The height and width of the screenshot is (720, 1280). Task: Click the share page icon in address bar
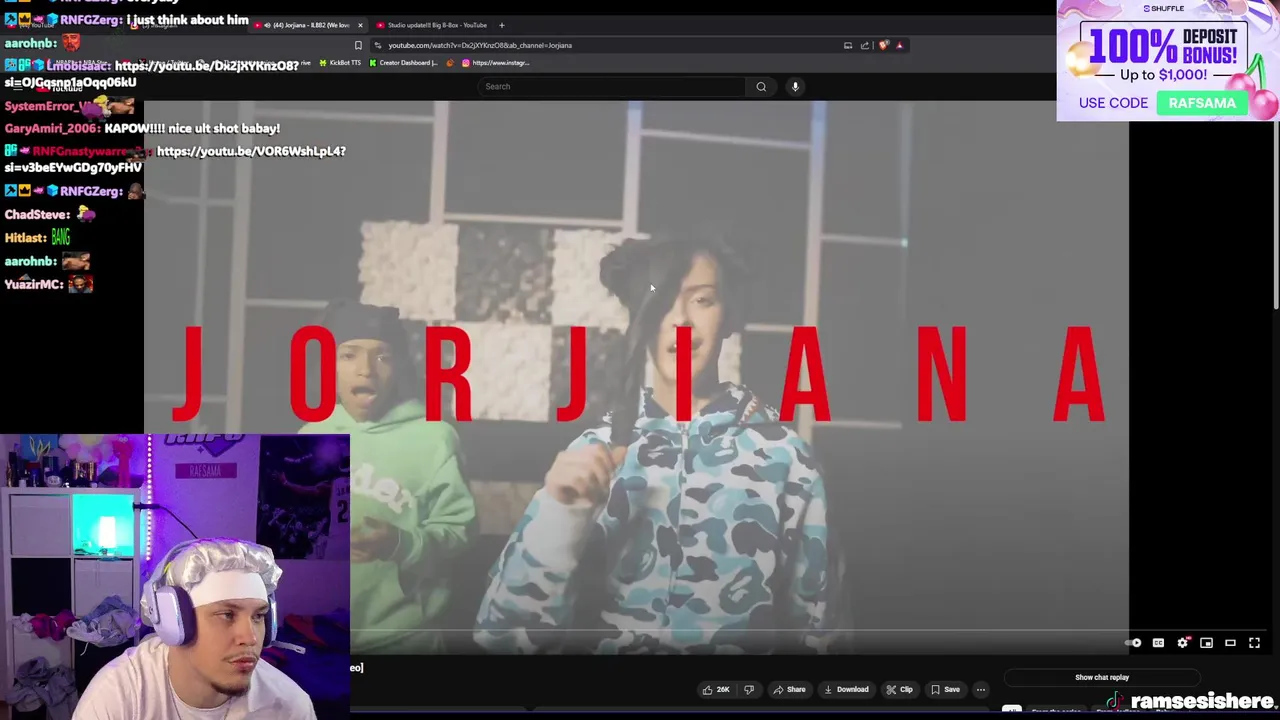click(x=865, y=45)
